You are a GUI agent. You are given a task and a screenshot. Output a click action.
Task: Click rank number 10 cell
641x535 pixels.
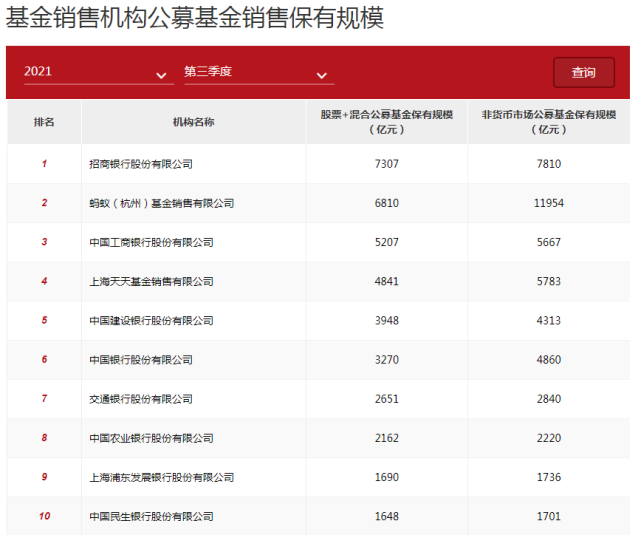coord(44,517)
